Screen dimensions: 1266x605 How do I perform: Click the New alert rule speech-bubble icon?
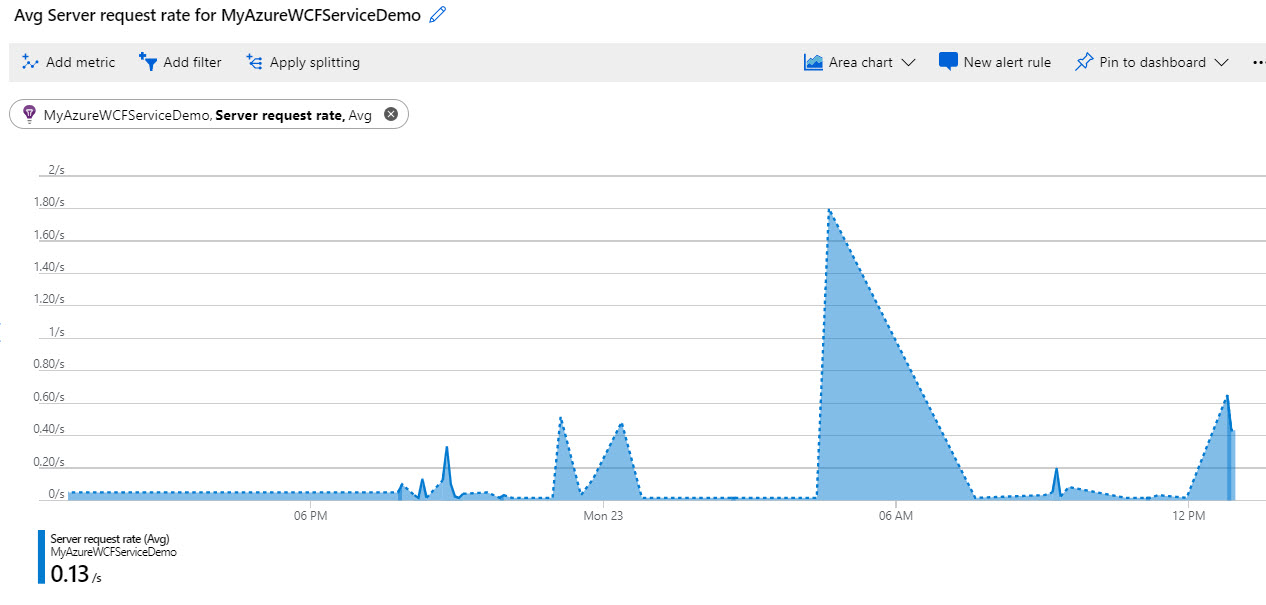point(948,62)
